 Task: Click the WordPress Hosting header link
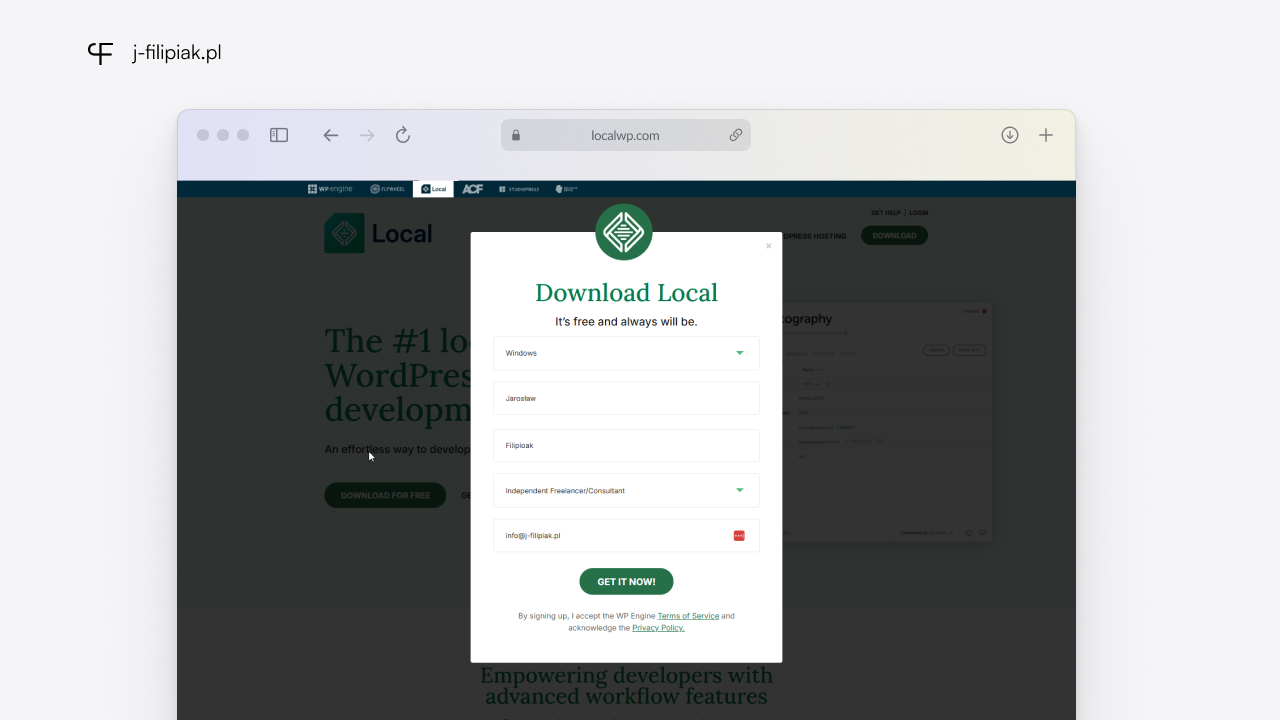click(814, 236)
